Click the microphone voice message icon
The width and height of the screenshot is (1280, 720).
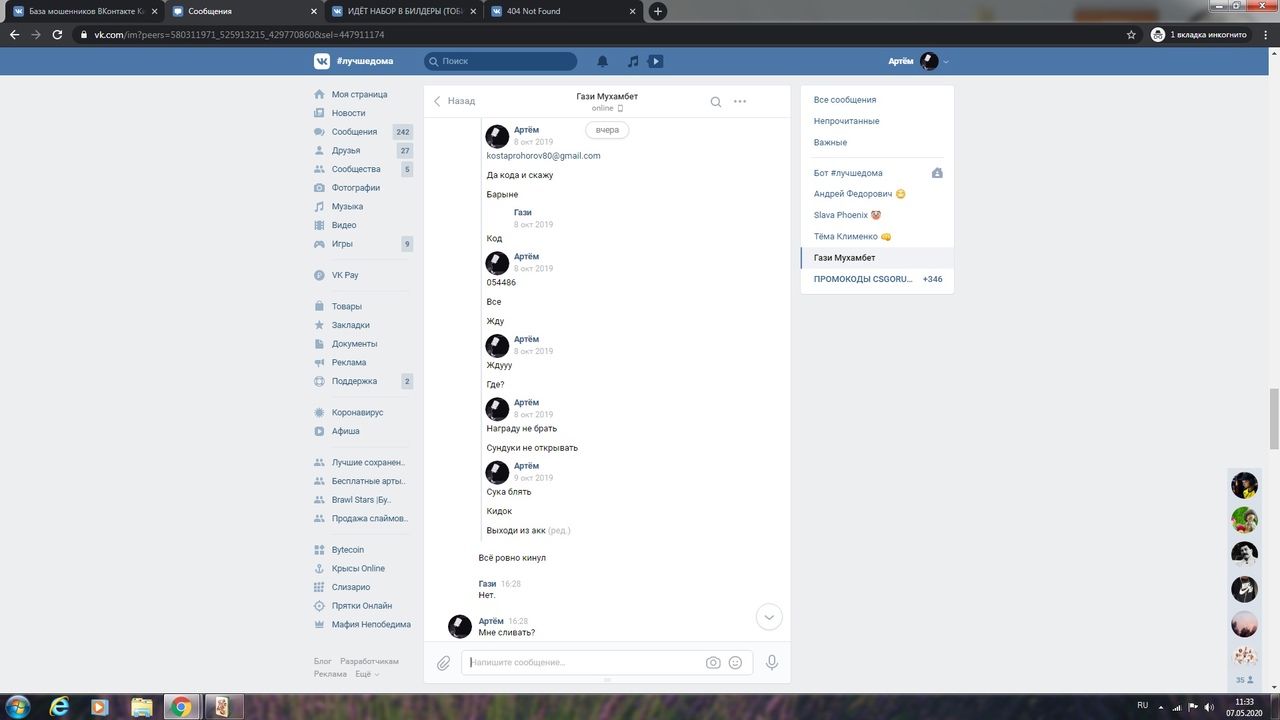[x=772, y=662]
